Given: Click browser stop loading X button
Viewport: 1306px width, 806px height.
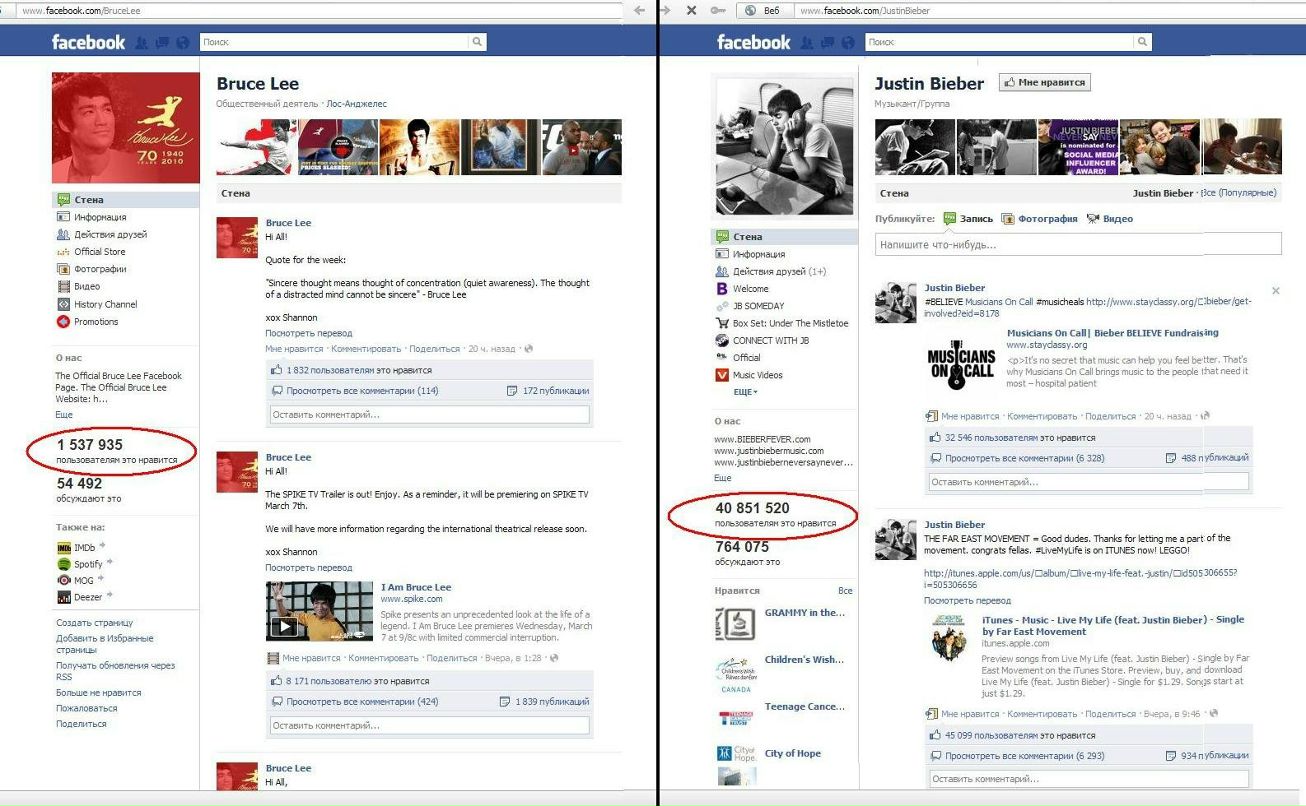Looking at the screenshot, I should tap(691, 10).
